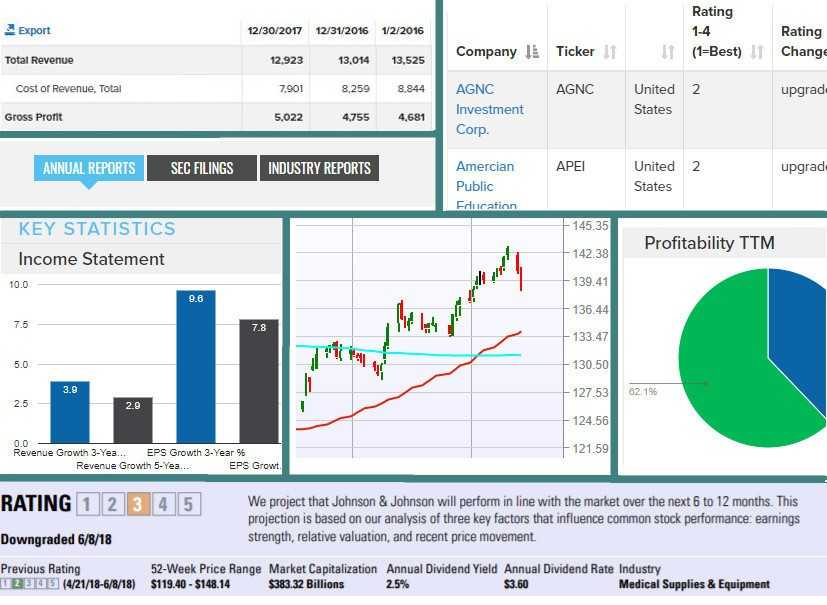This screenshot has height=605, width=827.
Task: Select the 1/2/2016 column header
Action: point(403,31)
